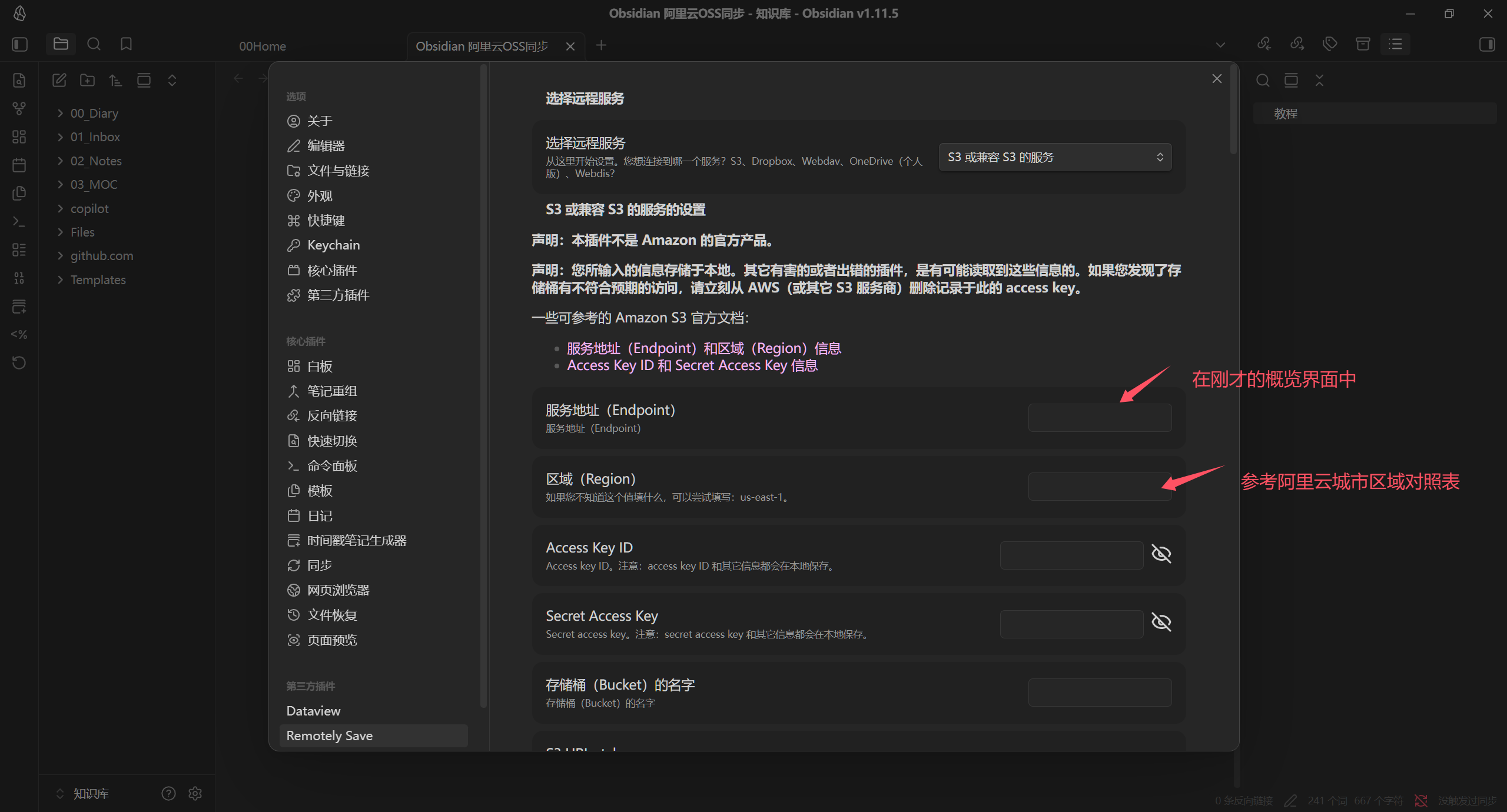Close the Obsidian 阿里云OSS同步 tab
This screenshot has height=812, width=1507.
pyautogui.click(x=570, y=46)
